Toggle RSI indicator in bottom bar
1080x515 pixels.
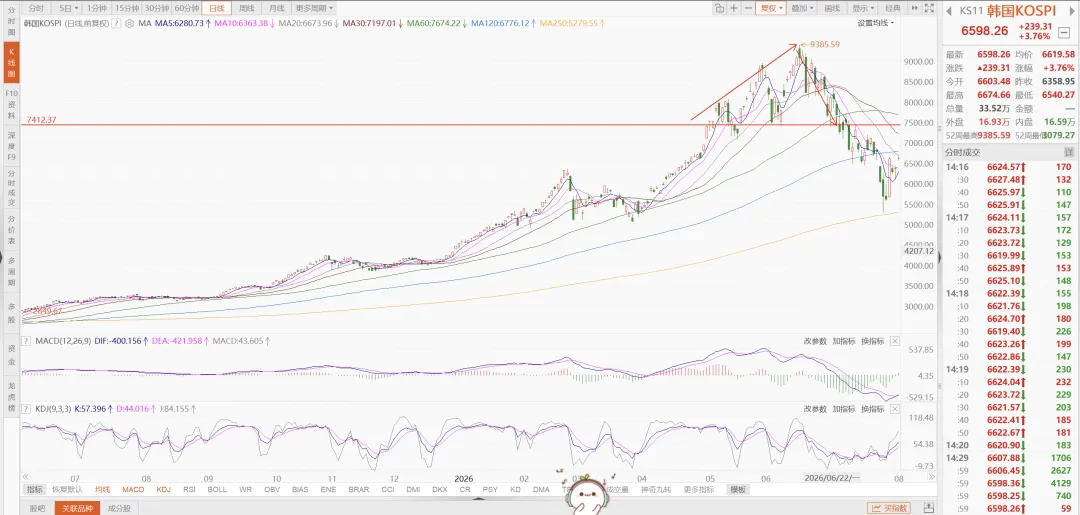click(189, 490)
